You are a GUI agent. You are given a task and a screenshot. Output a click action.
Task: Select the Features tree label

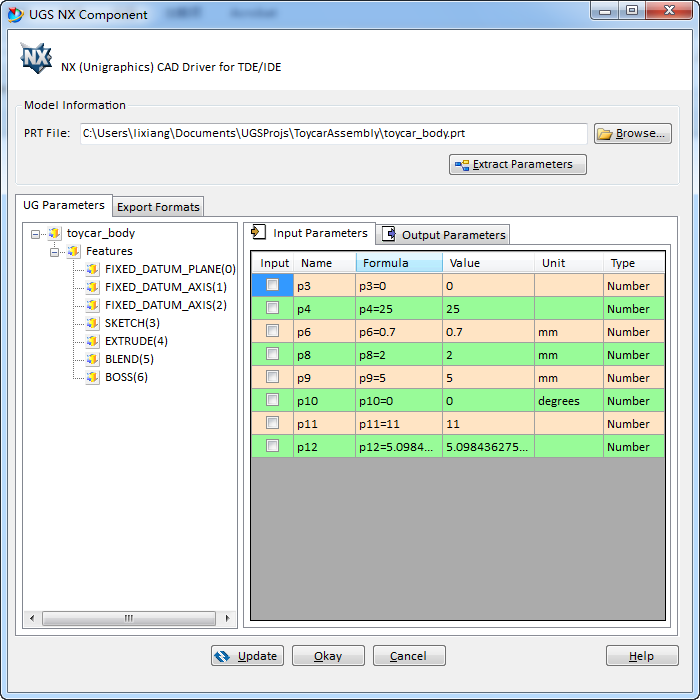coord(109,251)
